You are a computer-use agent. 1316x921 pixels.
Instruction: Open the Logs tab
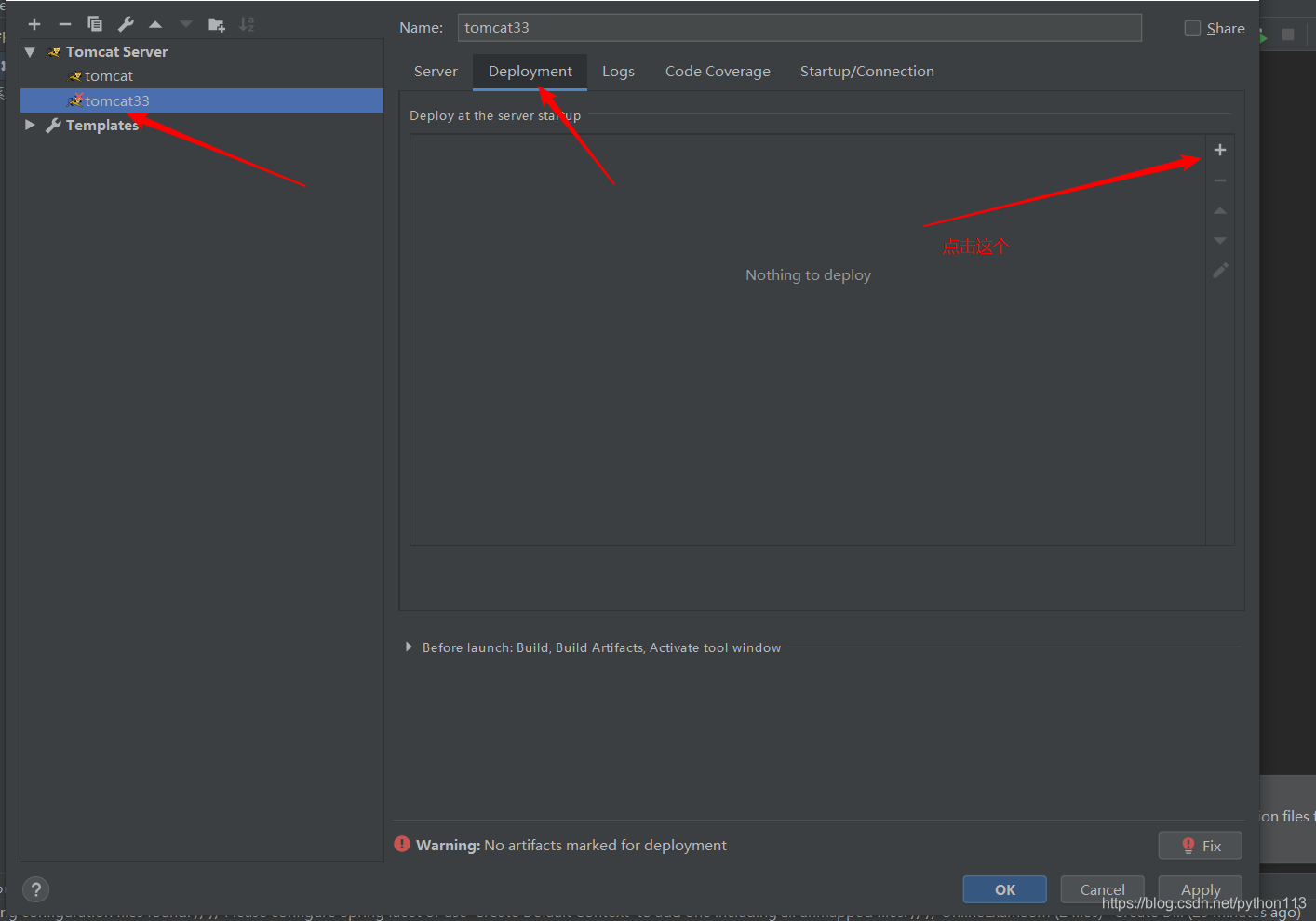618,72
